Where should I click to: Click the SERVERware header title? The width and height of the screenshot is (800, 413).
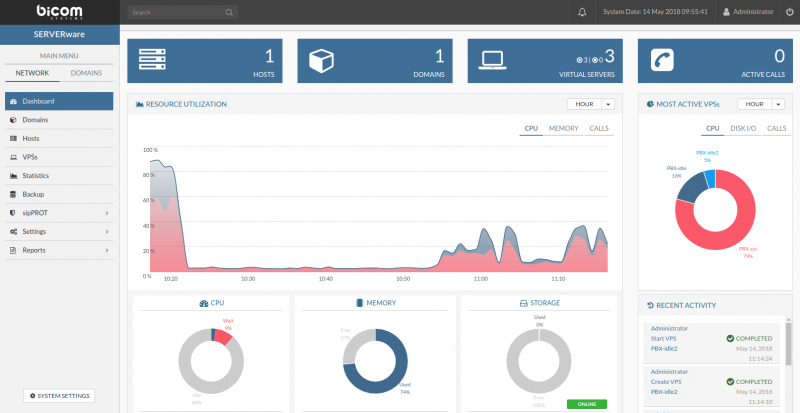click(x=60, y=35)
